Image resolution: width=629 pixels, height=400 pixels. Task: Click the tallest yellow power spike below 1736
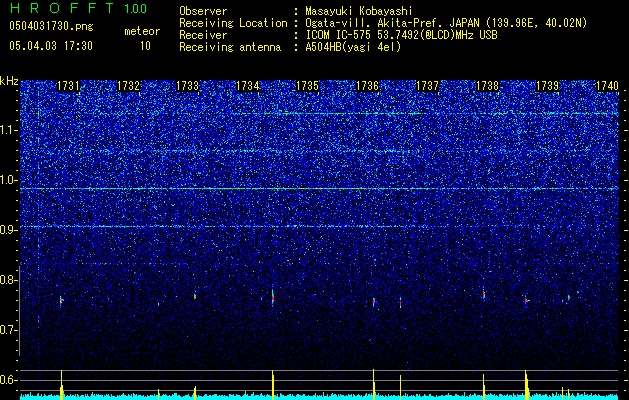pyautogui.click(x=373, y=384)
